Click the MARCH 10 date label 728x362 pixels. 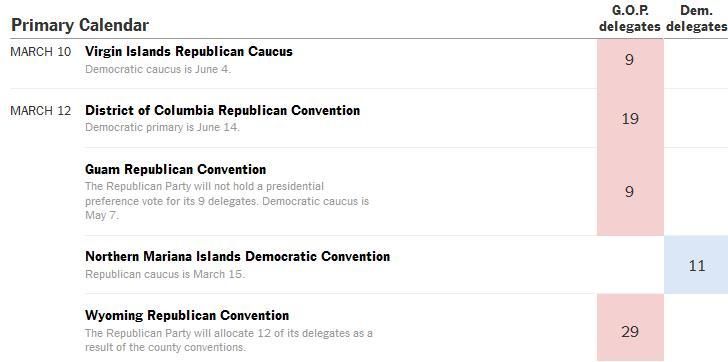click(x=41, y=52)
